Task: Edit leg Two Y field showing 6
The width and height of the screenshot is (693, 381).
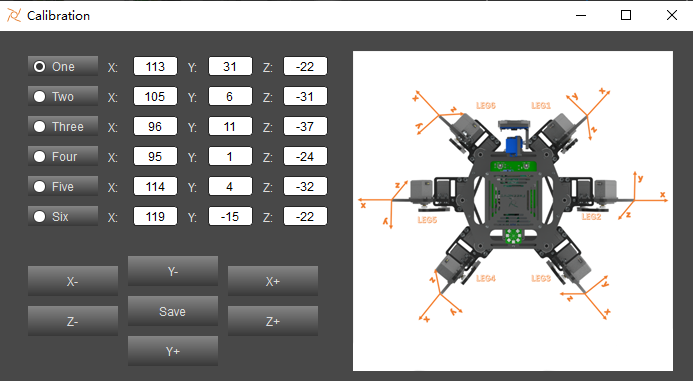Action: point(230,96)
